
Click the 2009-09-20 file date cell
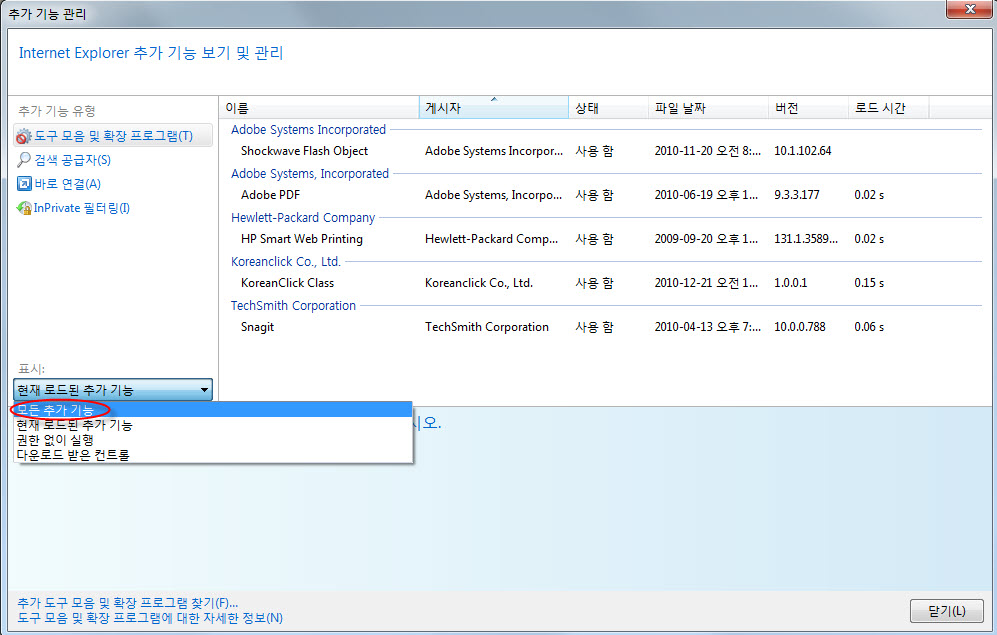point(706,238)
